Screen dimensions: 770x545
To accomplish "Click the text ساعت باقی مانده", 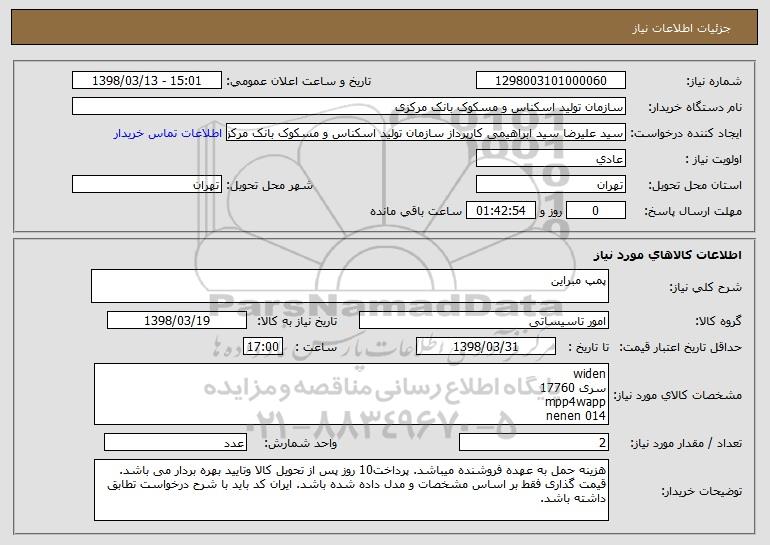I will [416, 211].
